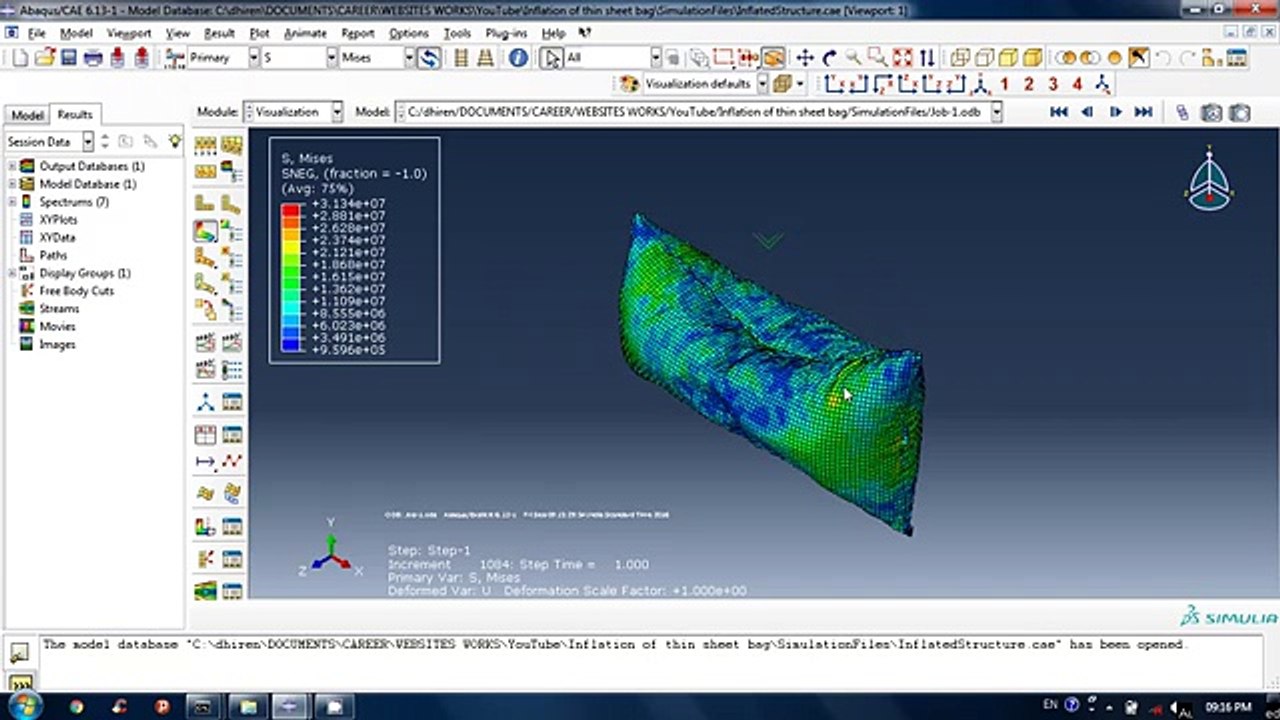Toggle the wireframe render style cube
Viewport: 1280px width, 720px height.
(x=960, y=58)
